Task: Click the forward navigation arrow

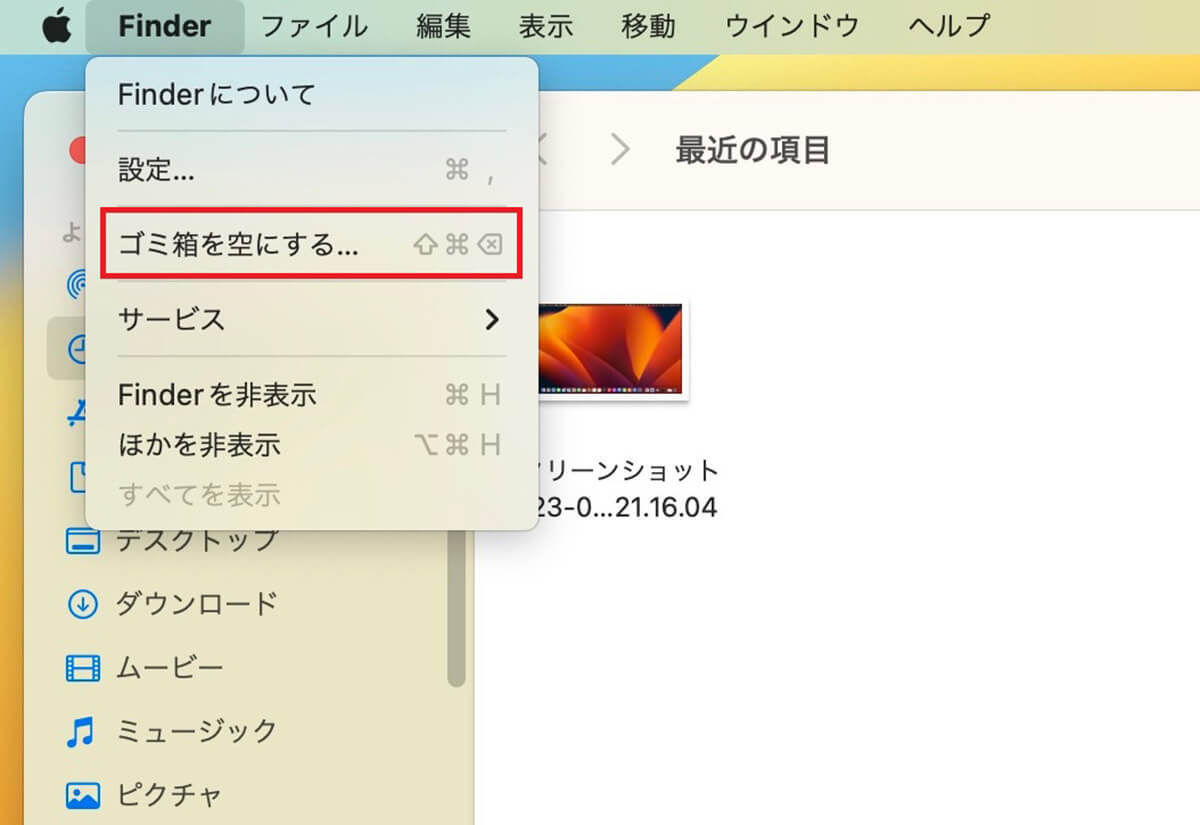Action: tap(621, 150)
